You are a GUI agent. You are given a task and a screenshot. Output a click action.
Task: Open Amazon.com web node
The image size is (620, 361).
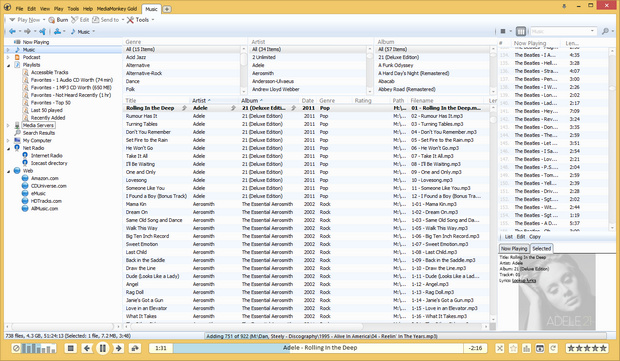point(45,178)
